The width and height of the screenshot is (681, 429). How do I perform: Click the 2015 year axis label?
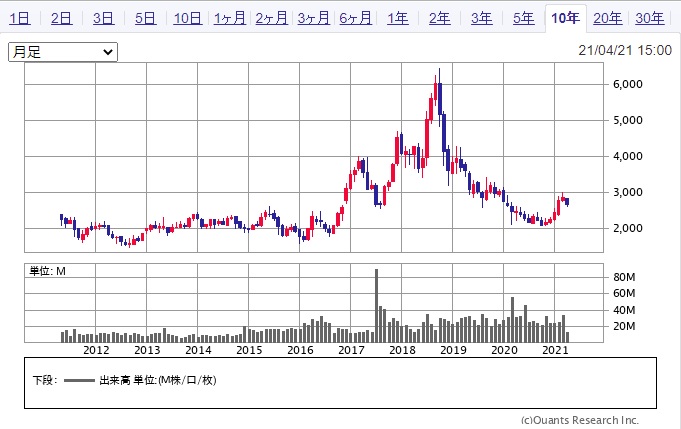pyautogui.click(x=249, y=350)
